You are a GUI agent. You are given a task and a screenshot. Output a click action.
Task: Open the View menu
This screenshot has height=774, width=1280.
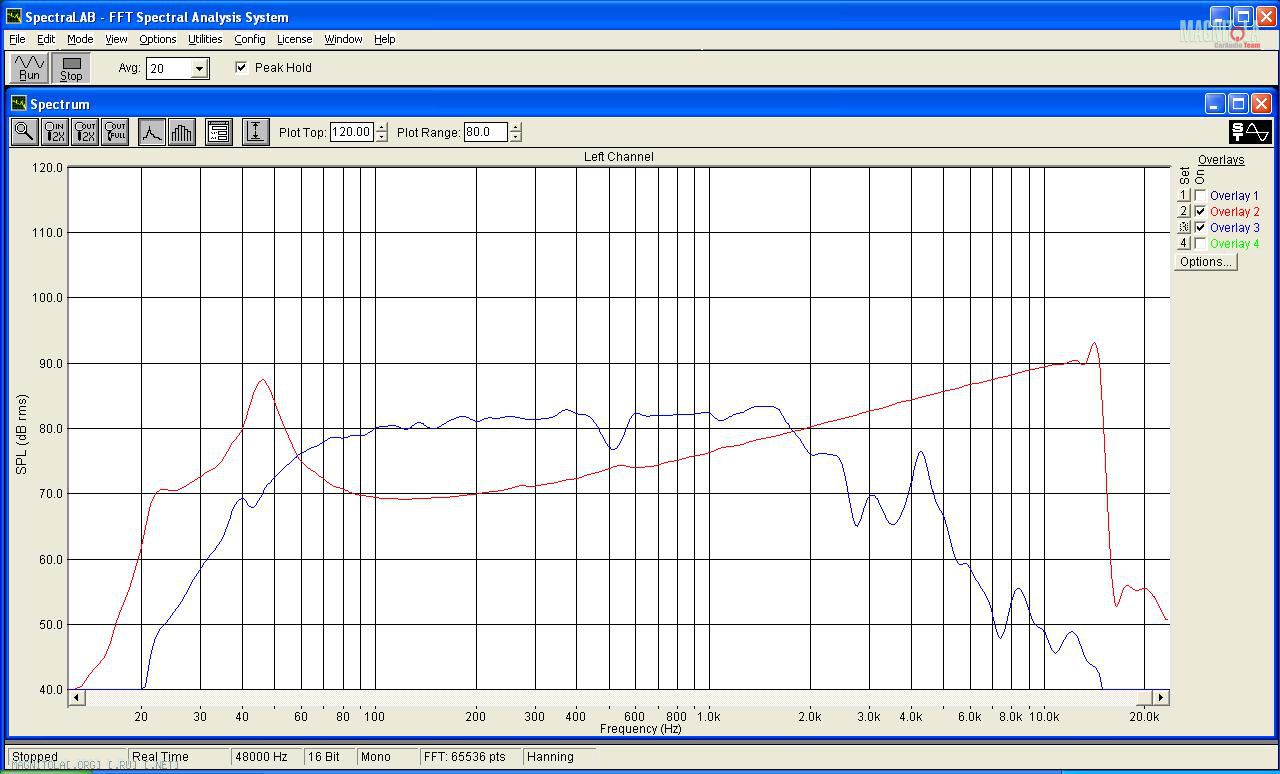point(116,39)
